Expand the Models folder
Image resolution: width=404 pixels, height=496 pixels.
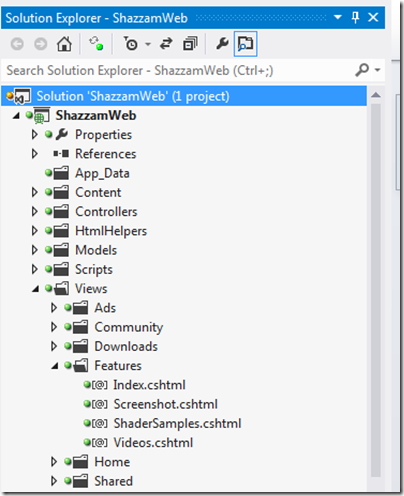pos(35,250)
